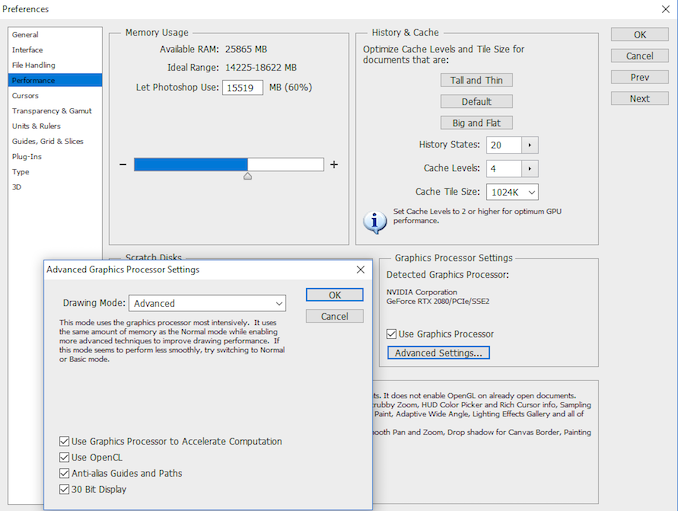Disable Use OpenCL option
The image size is (678, 511).
point(65,457)
